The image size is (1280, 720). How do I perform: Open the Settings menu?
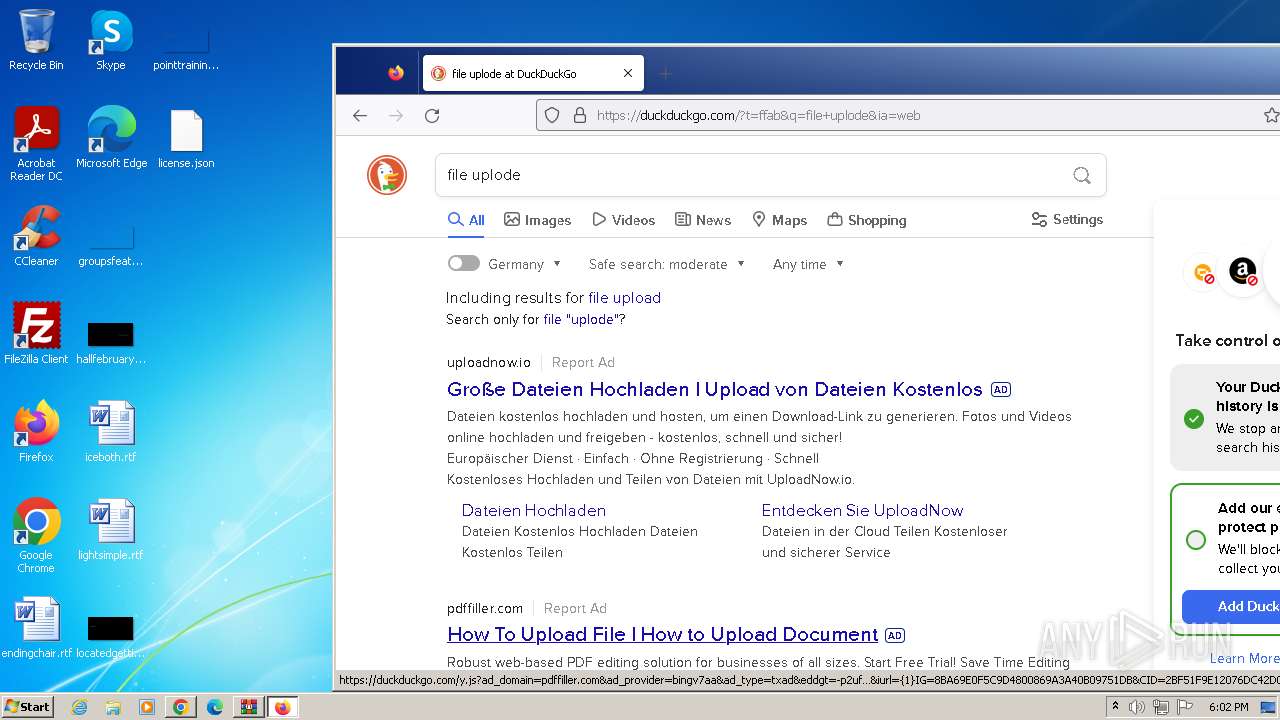tap(1067, 219)
